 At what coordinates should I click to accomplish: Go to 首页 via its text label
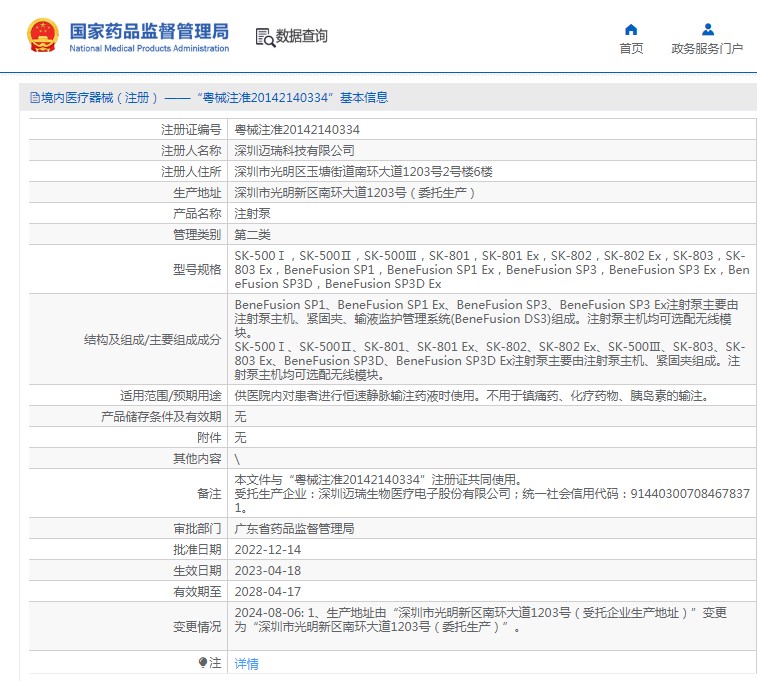tap(631, 49)
